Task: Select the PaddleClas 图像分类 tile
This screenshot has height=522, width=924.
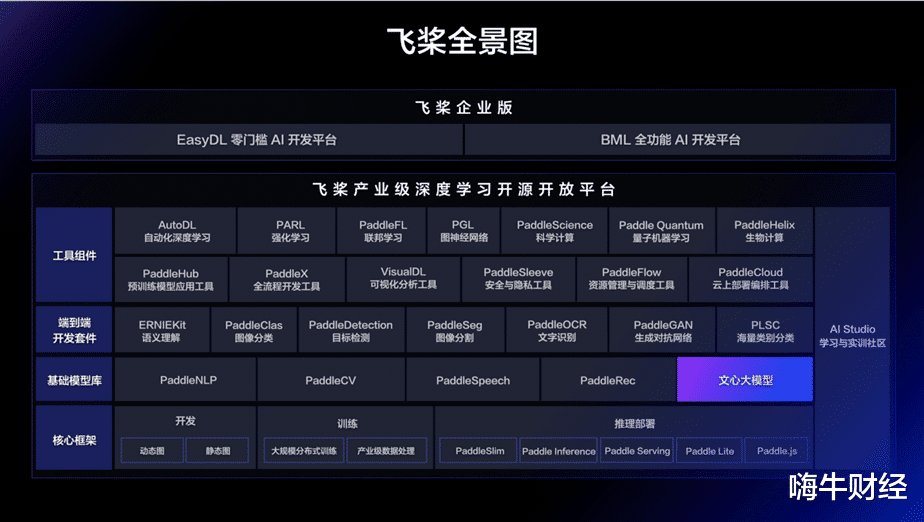Action: (x=254, y=330)
